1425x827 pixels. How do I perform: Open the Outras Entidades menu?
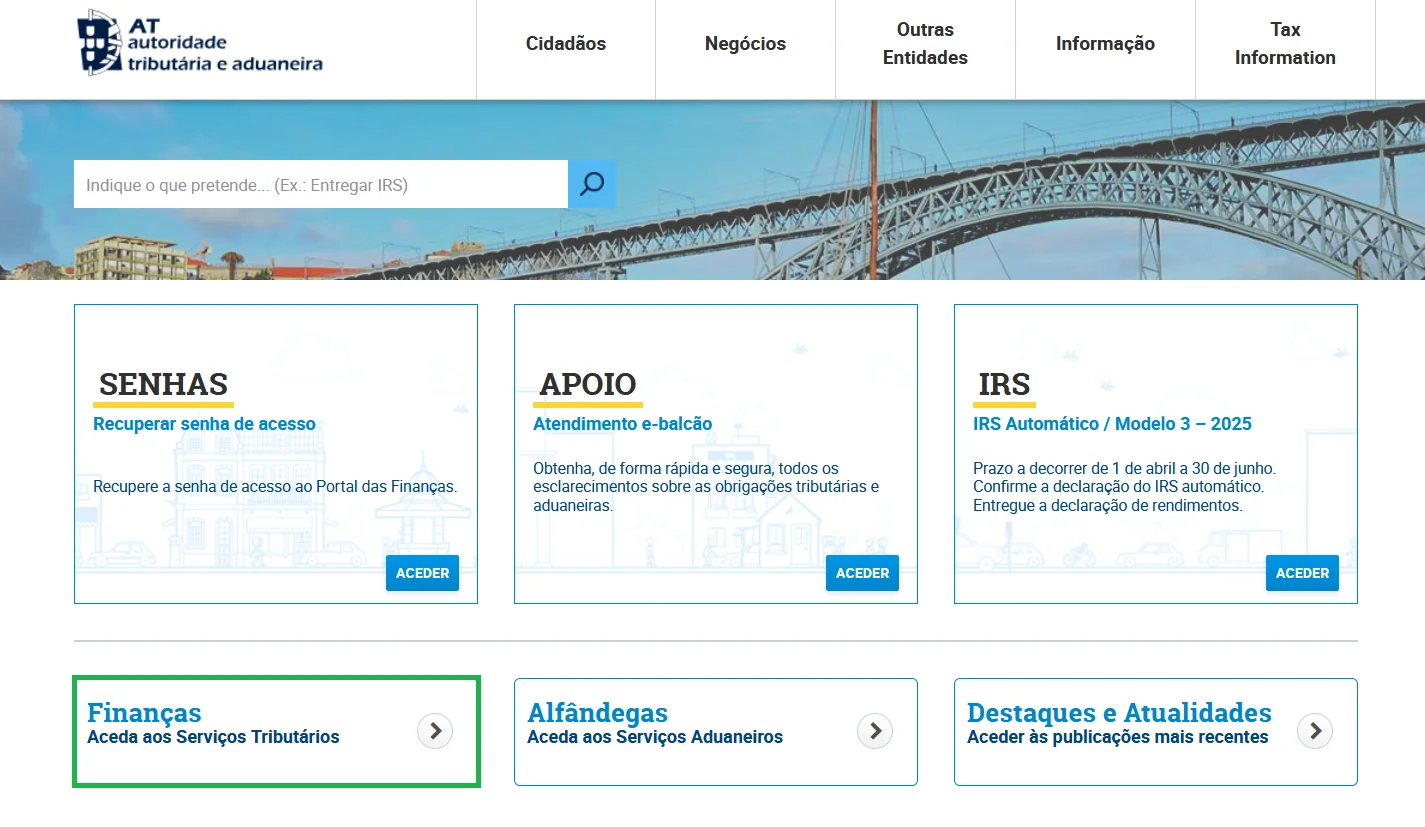coord(925,44)
